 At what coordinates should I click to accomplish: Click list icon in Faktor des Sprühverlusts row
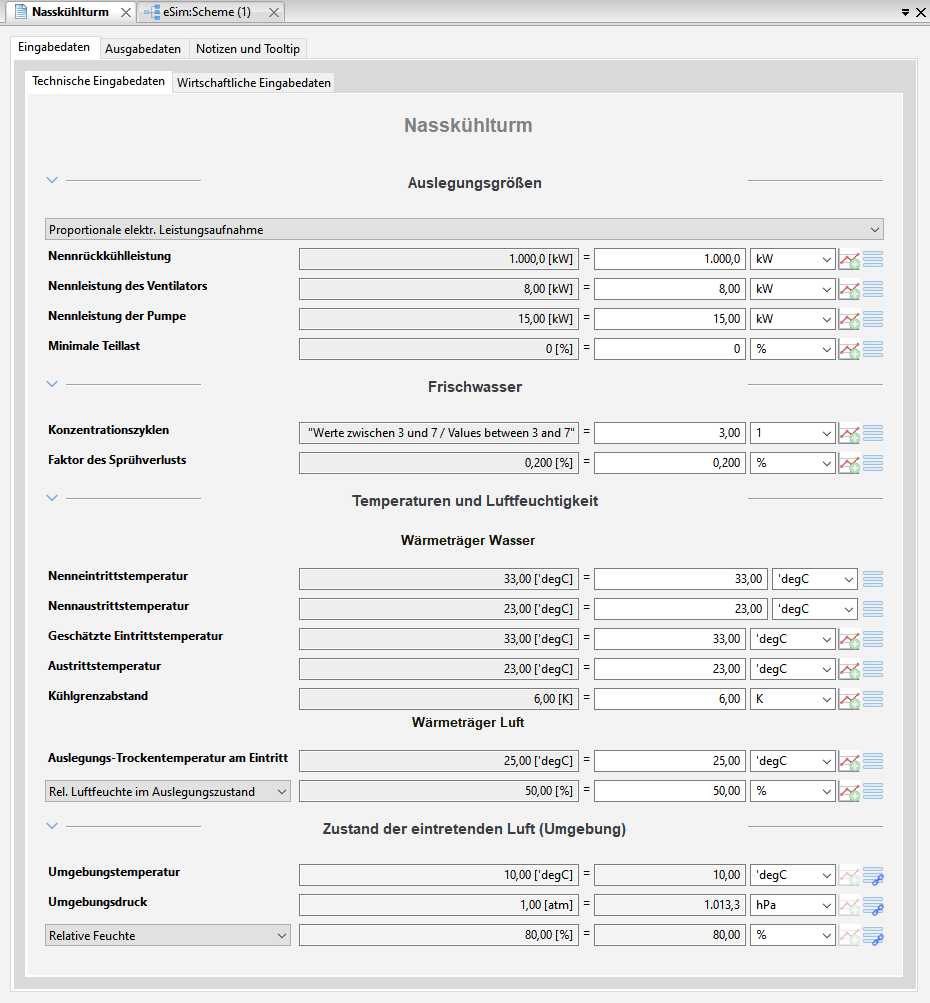873,464
